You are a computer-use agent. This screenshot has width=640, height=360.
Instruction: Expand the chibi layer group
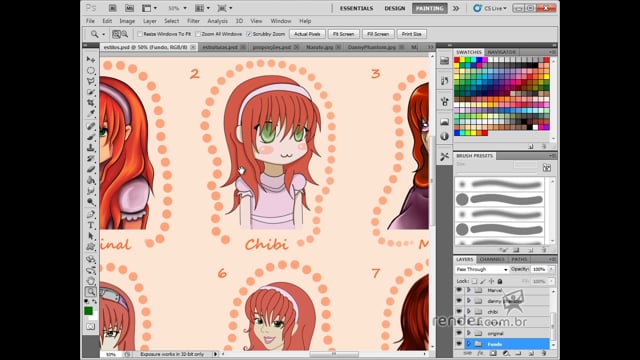(469, 312)
